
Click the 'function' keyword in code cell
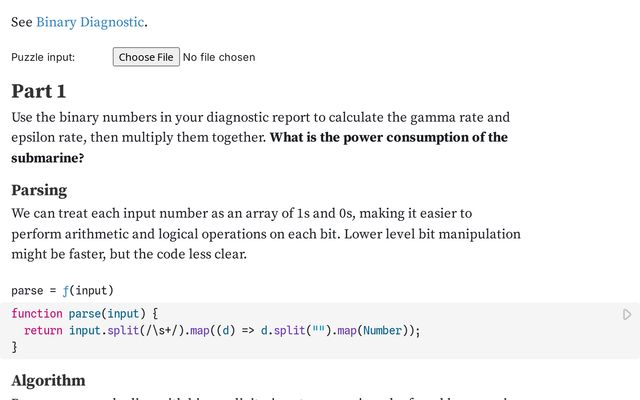pos(37,314)
